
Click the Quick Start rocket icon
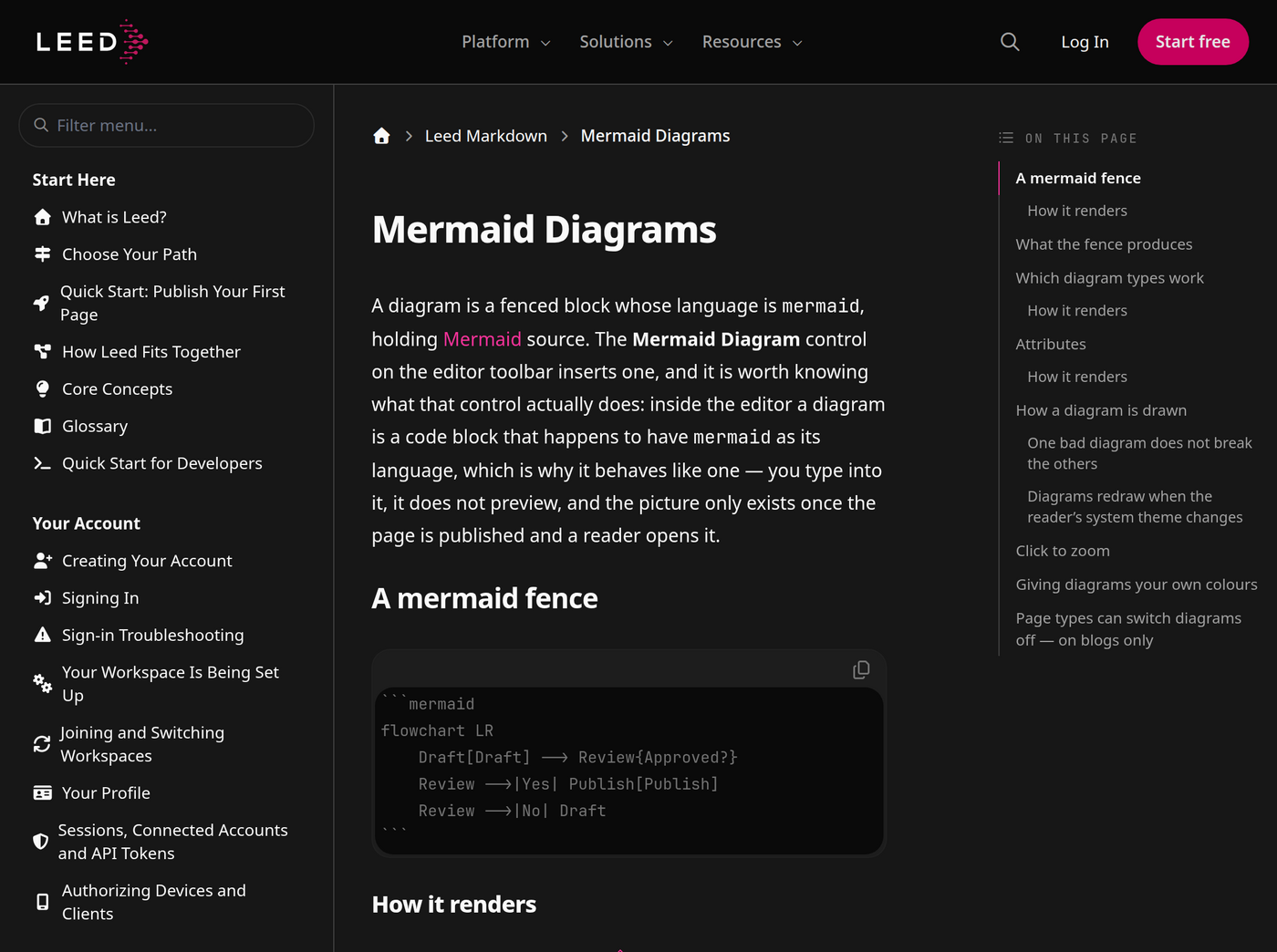pyautogui.click(x=41, y=303)
